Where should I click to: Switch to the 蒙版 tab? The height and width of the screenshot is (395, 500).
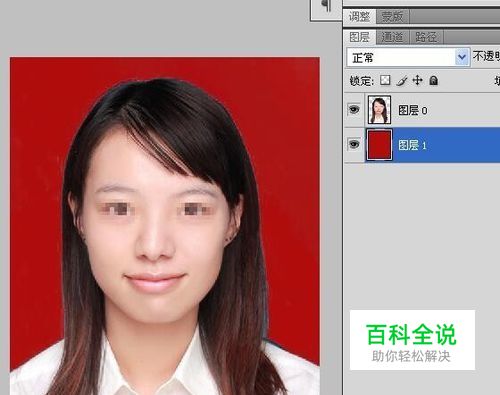pyautogui.click(x=392, y=16)
